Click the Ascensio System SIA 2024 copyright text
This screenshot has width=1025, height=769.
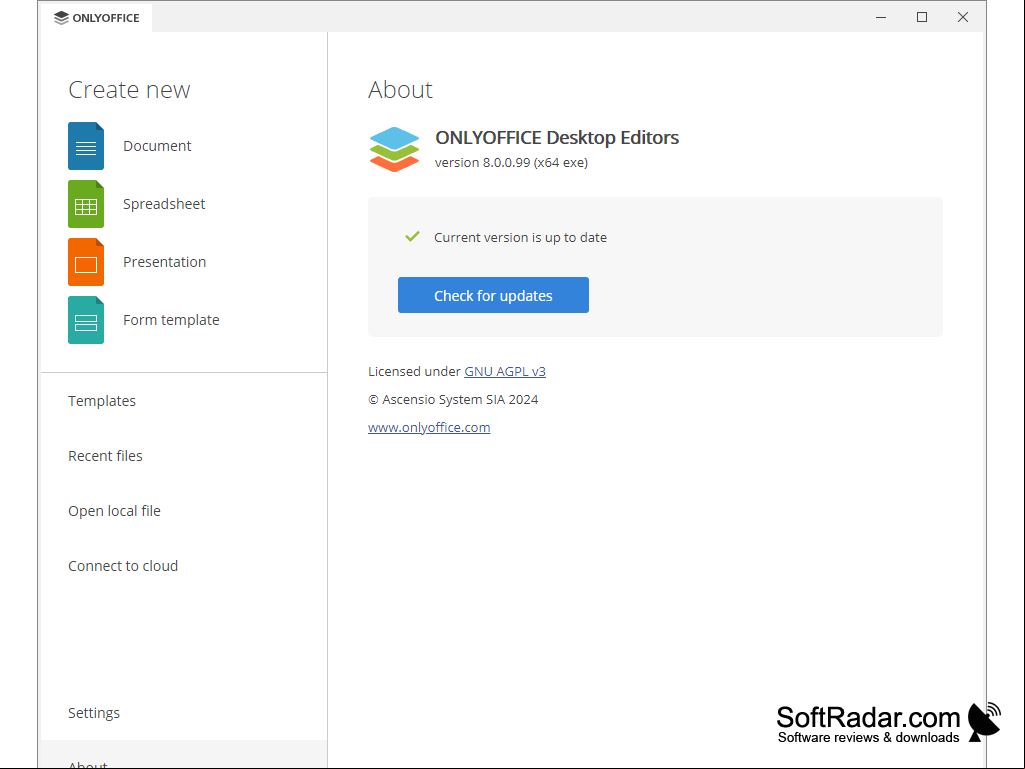click(453, 400)
